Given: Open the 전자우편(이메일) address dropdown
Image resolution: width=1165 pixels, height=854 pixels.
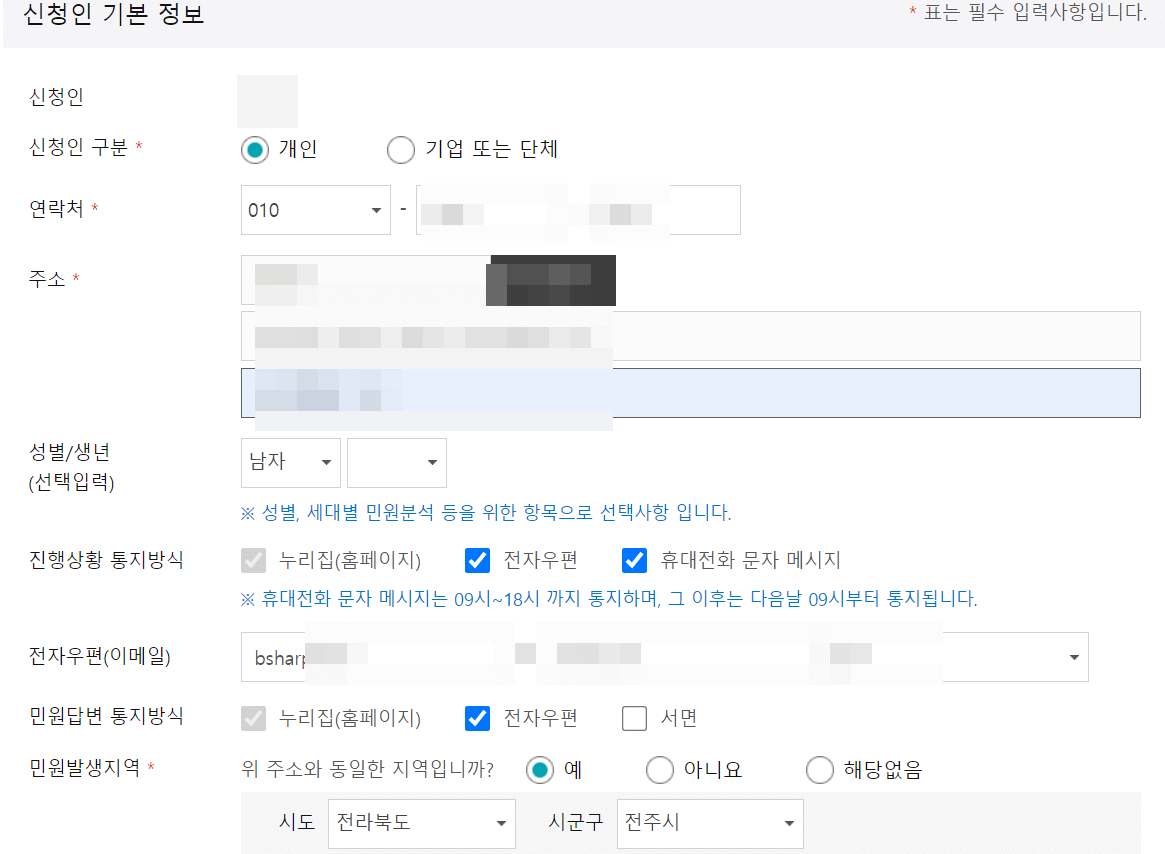Looking at the screenshot, I should (x=664, y=657).
